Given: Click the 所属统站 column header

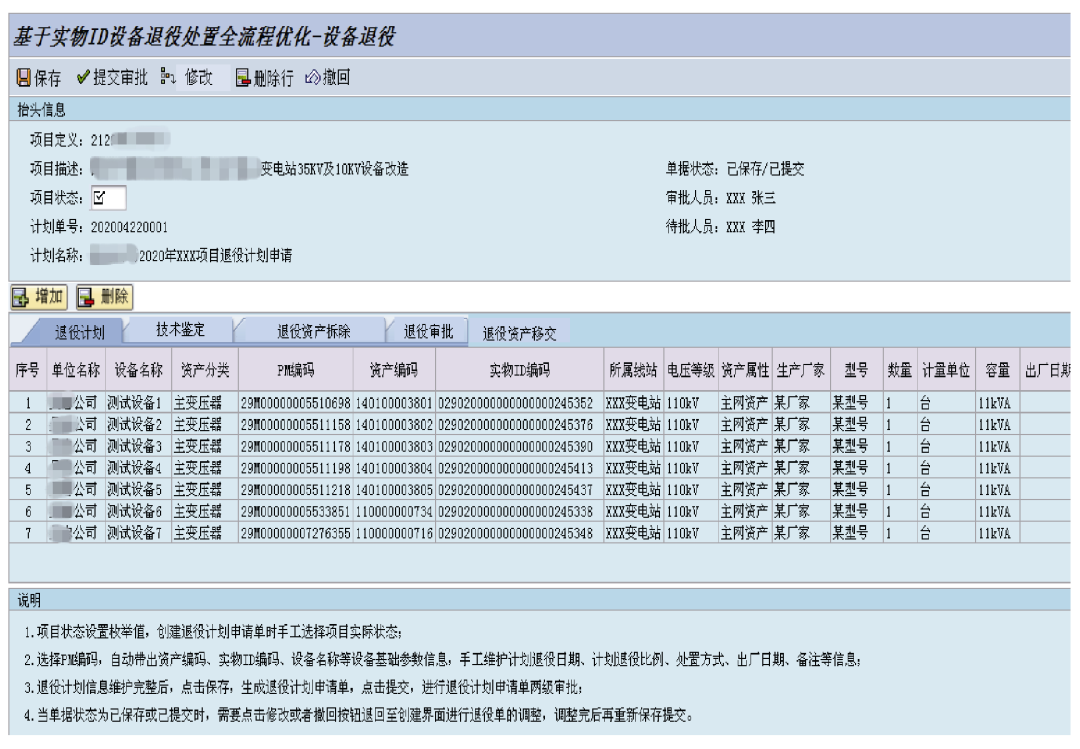Looking at the screenshot, I should click(633, 370).
